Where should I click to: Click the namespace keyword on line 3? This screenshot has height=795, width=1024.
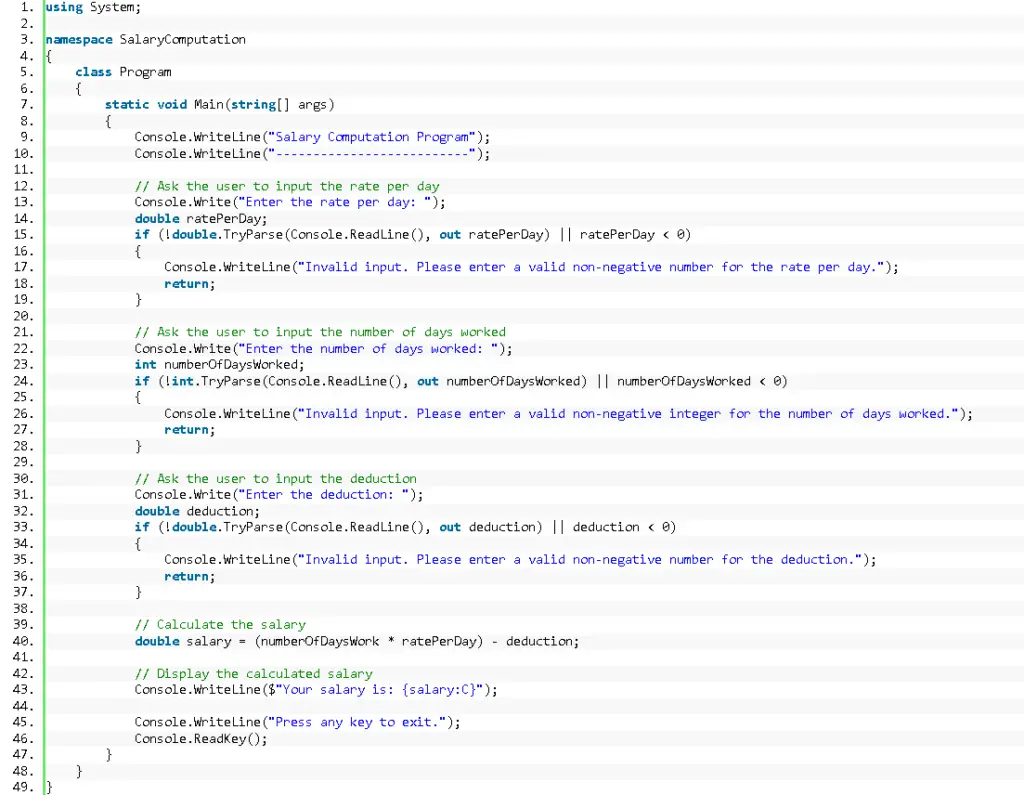78,39
